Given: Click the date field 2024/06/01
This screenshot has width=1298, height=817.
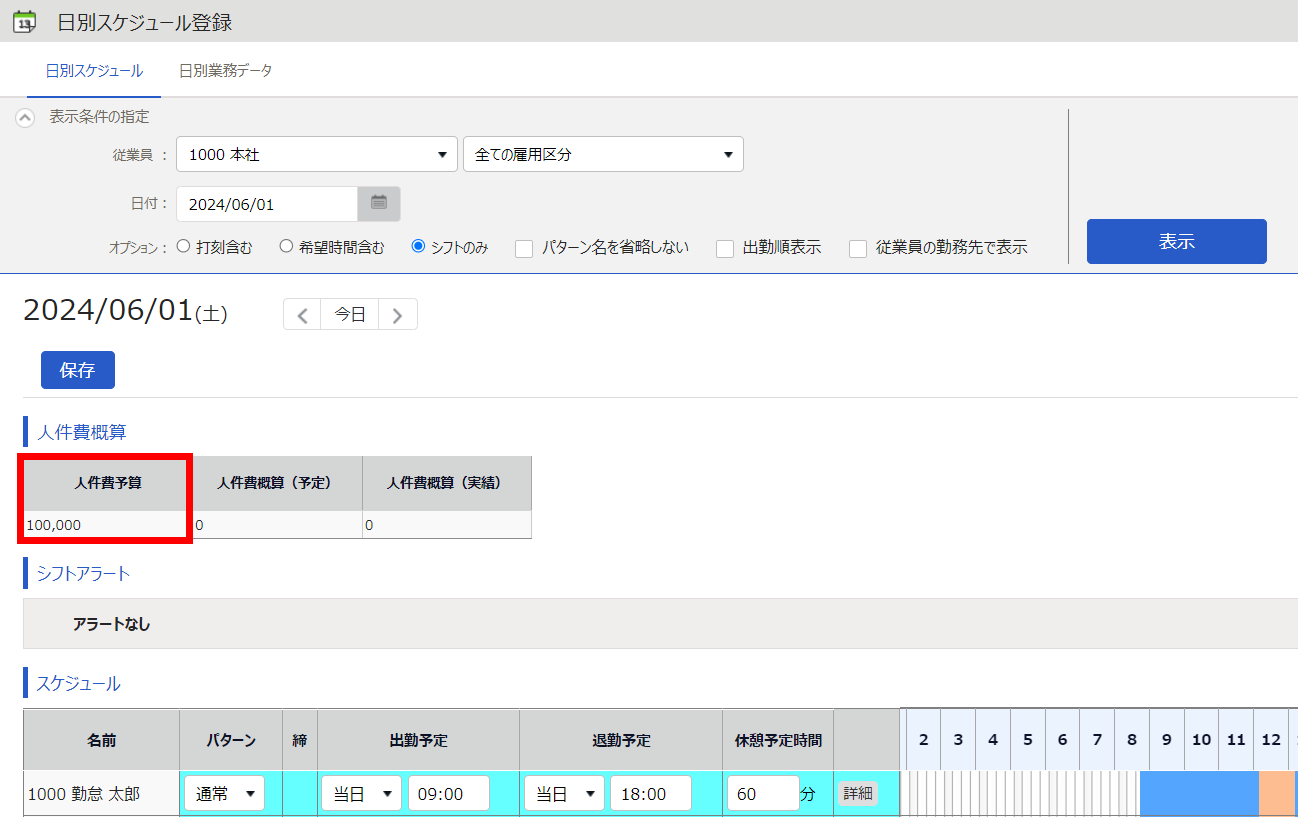Looking at the screenshot, I should pyautogui.click(x=267, y=204).
